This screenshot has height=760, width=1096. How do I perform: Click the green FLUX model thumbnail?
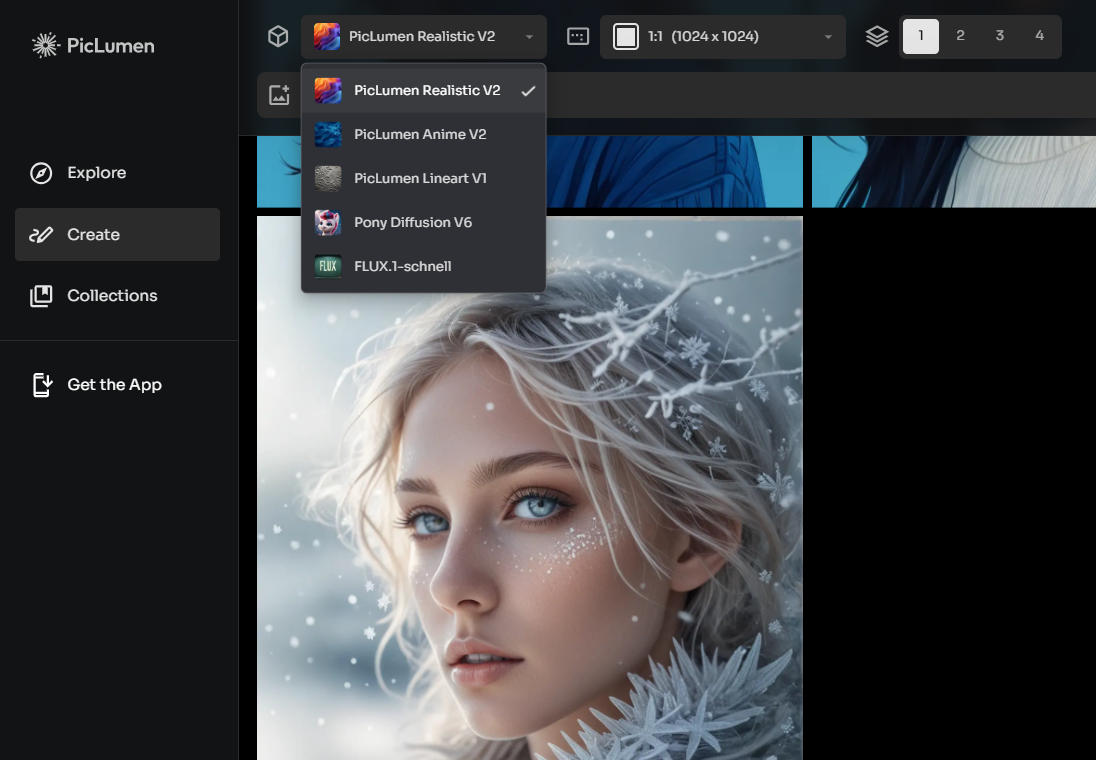tap(328, 266)
